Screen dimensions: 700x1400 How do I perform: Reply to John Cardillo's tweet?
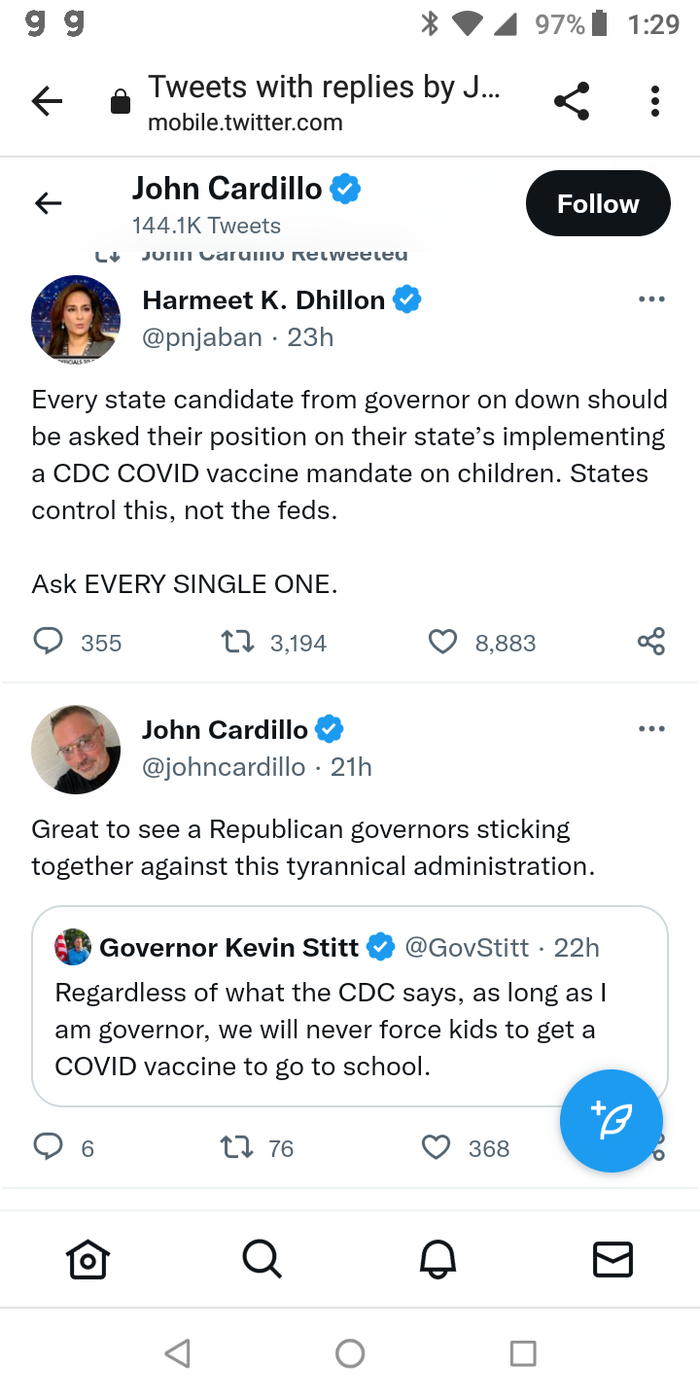(x=49, y=1147)
